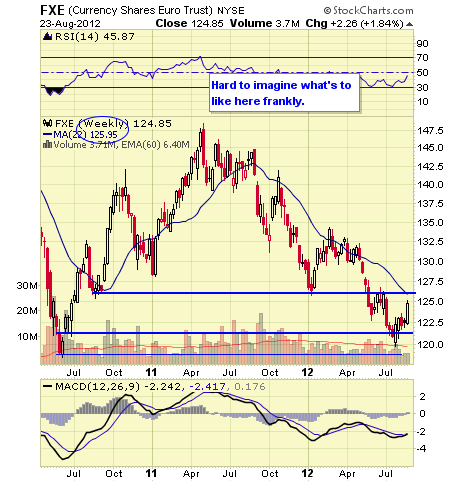Screen dimensions: 460x482
Task: Click the blue MA(22) legend line marker
Action: (48, 135)
